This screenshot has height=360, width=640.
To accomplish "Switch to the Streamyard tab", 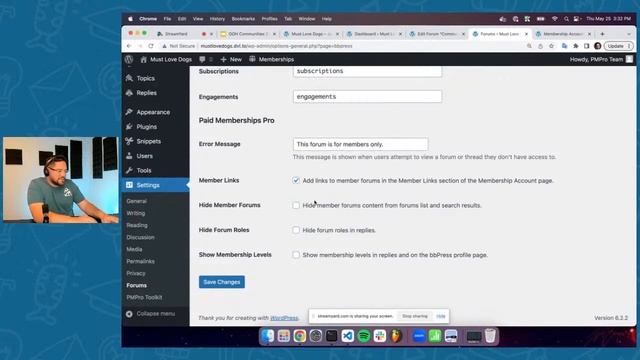I will (x=177, y=34).
